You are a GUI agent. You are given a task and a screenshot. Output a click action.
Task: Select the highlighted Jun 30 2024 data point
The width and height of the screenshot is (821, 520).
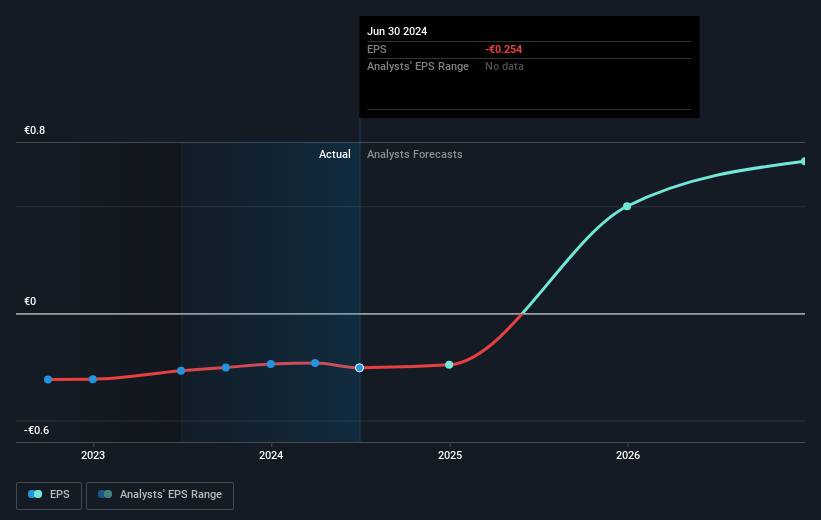pos(359,368)
